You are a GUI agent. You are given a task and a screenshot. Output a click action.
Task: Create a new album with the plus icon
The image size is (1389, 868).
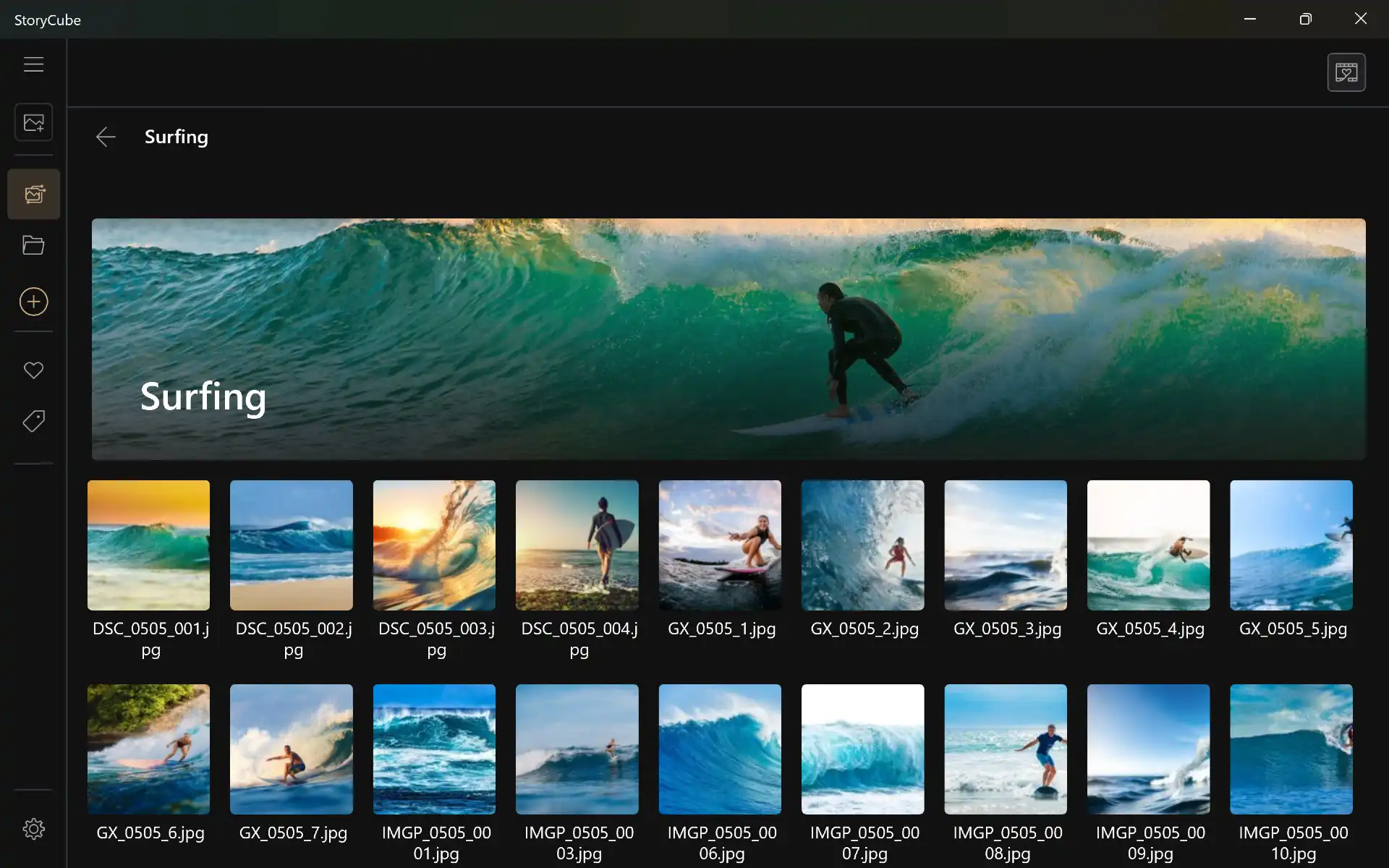tap(33, 302)
